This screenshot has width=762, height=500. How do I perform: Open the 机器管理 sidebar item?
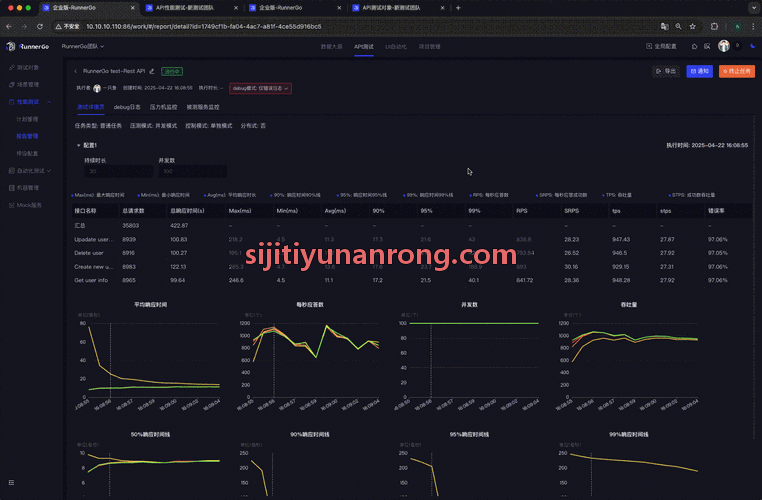(x=24, y=188)
